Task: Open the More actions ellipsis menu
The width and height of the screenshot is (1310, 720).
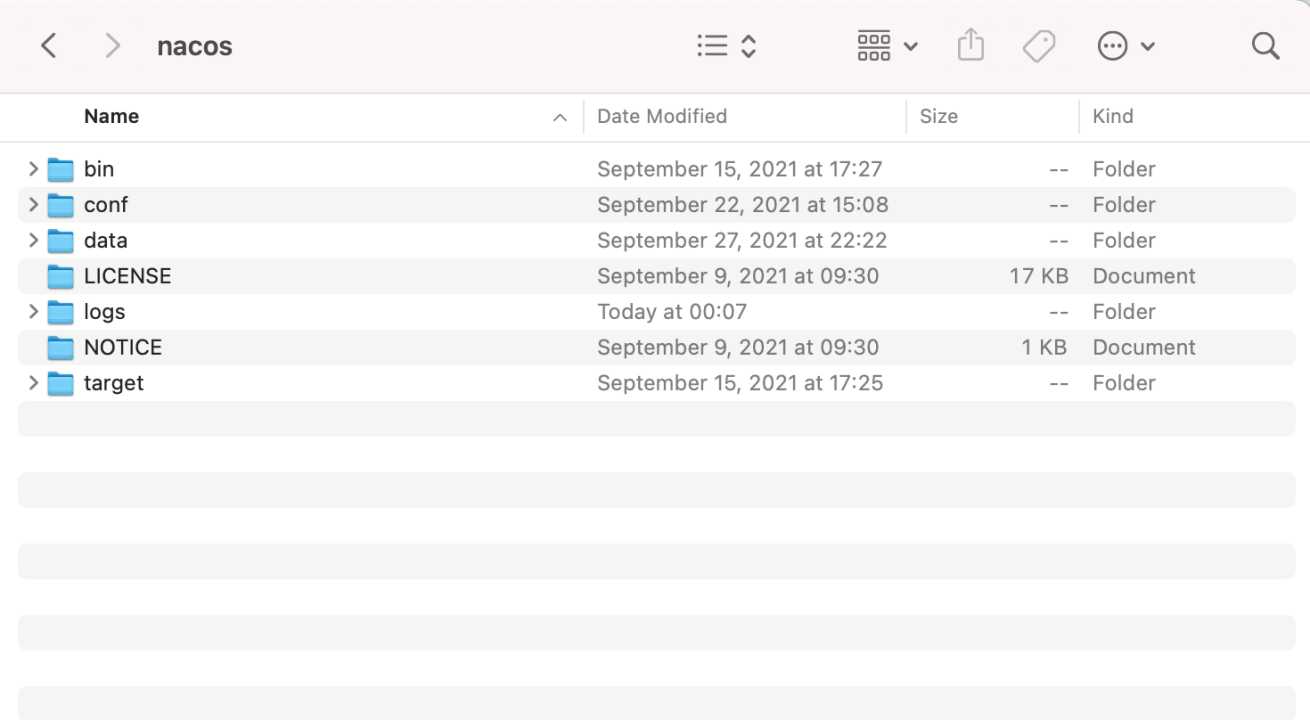Action: tap(1126, 46)
